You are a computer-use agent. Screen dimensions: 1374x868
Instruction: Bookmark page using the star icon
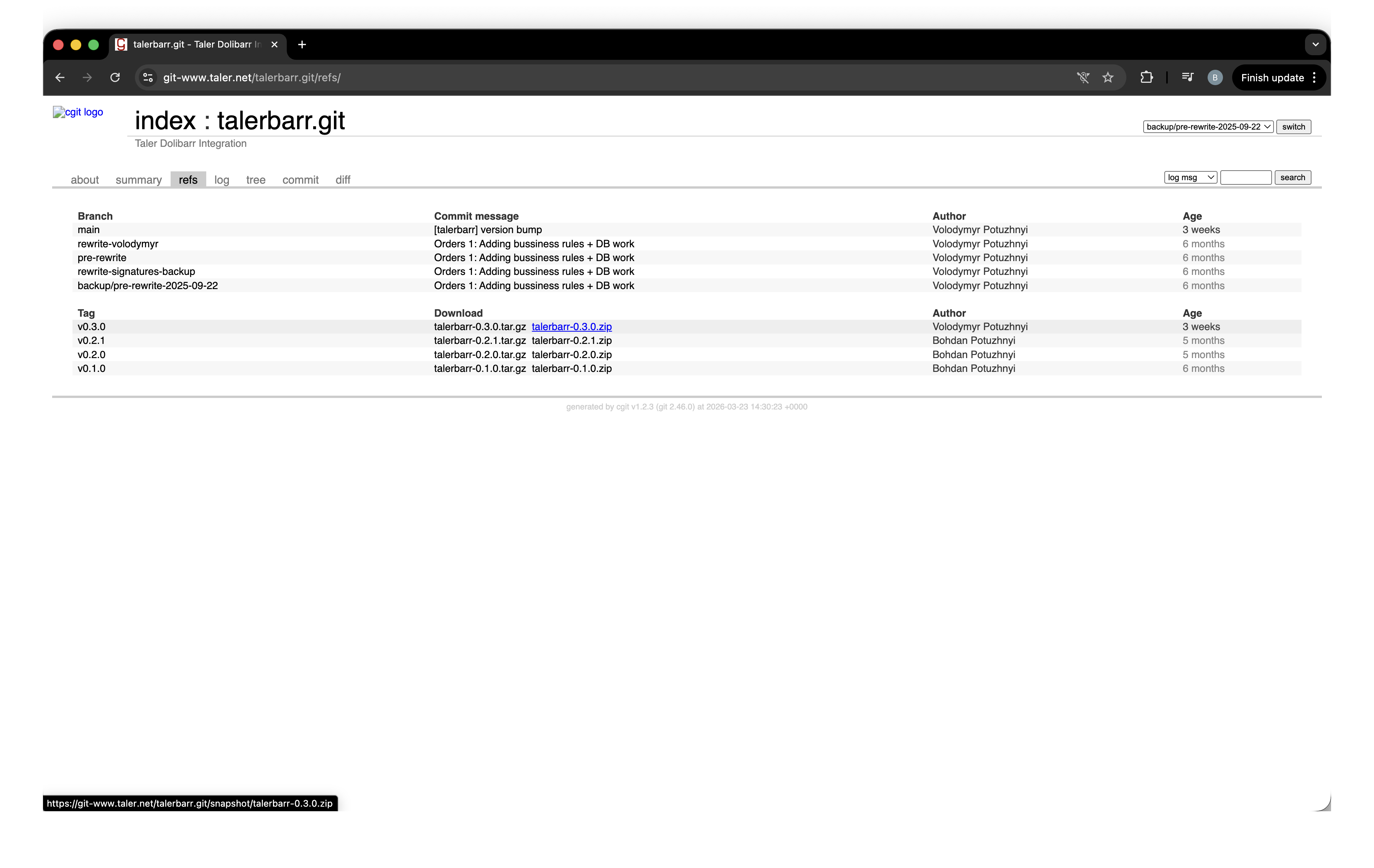pos(1108,77)
